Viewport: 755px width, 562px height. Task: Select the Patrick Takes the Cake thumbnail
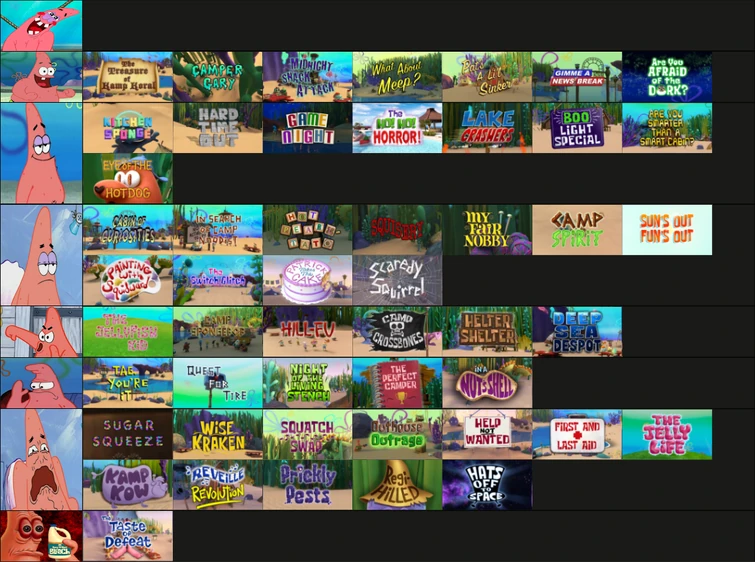(x=308, y=281)
